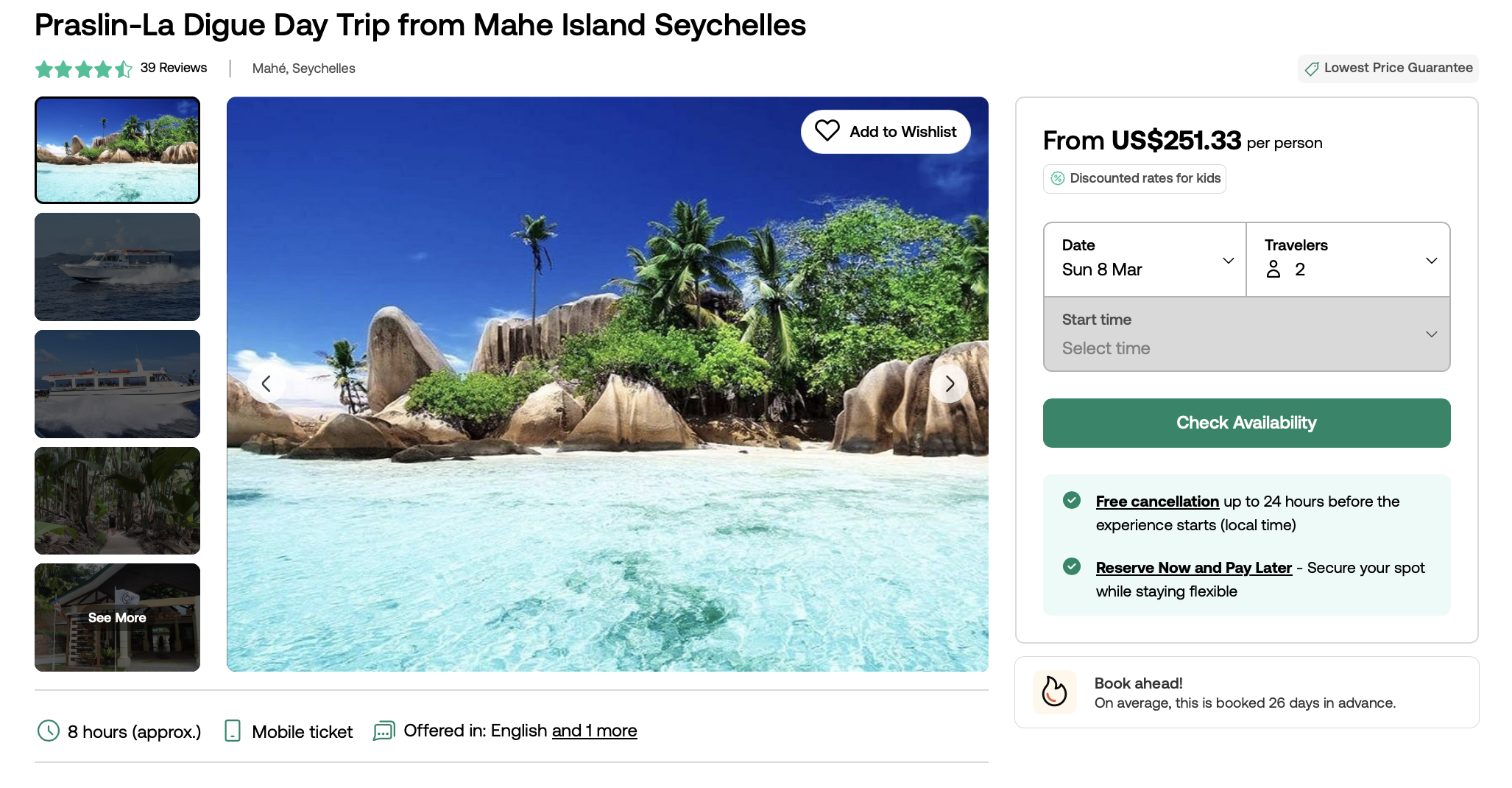Click the See More photos thumbnail

click(117, 617)
